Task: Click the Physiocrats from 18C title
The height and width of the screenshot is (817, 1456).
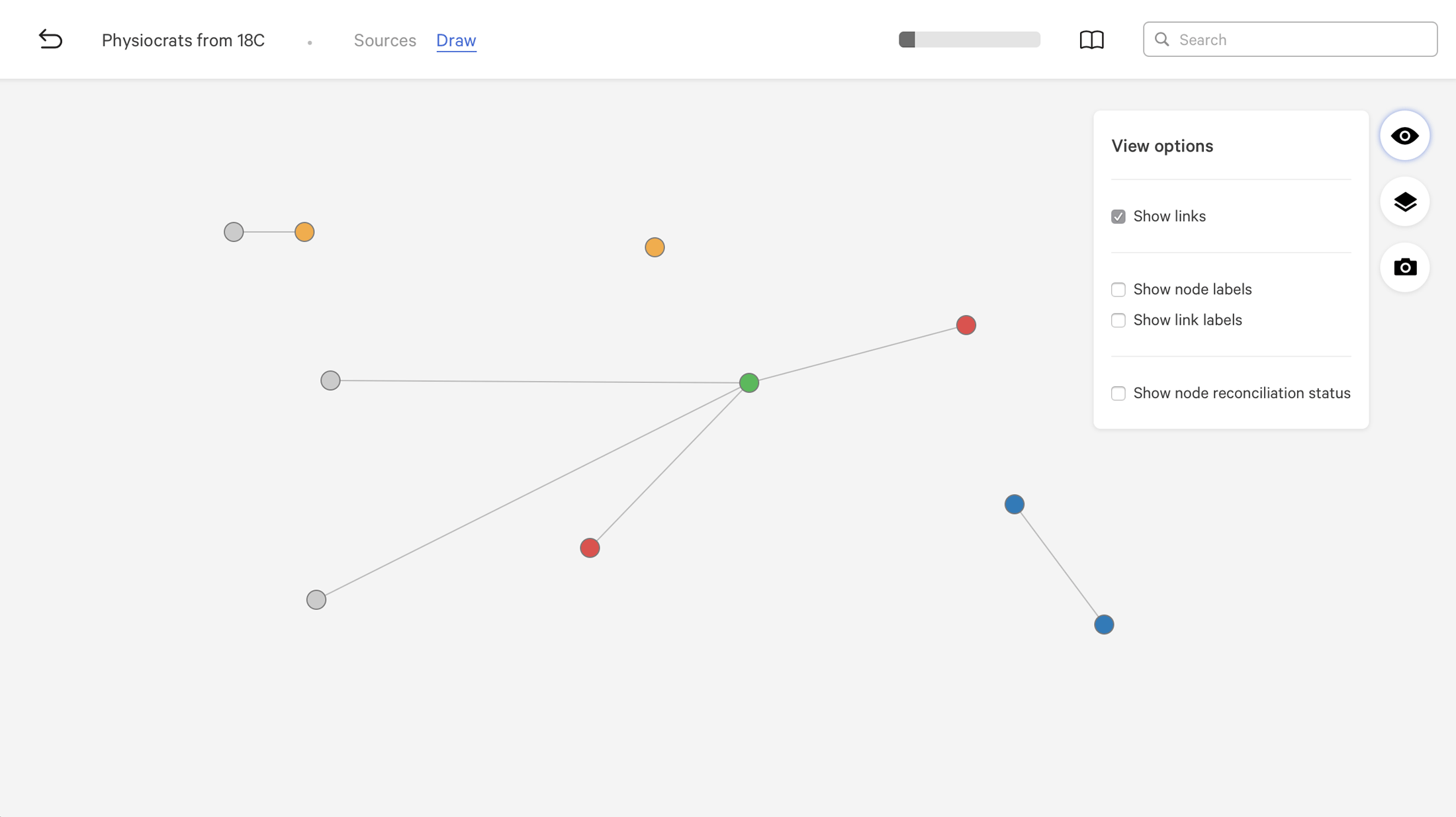Action: pos(182,39)
